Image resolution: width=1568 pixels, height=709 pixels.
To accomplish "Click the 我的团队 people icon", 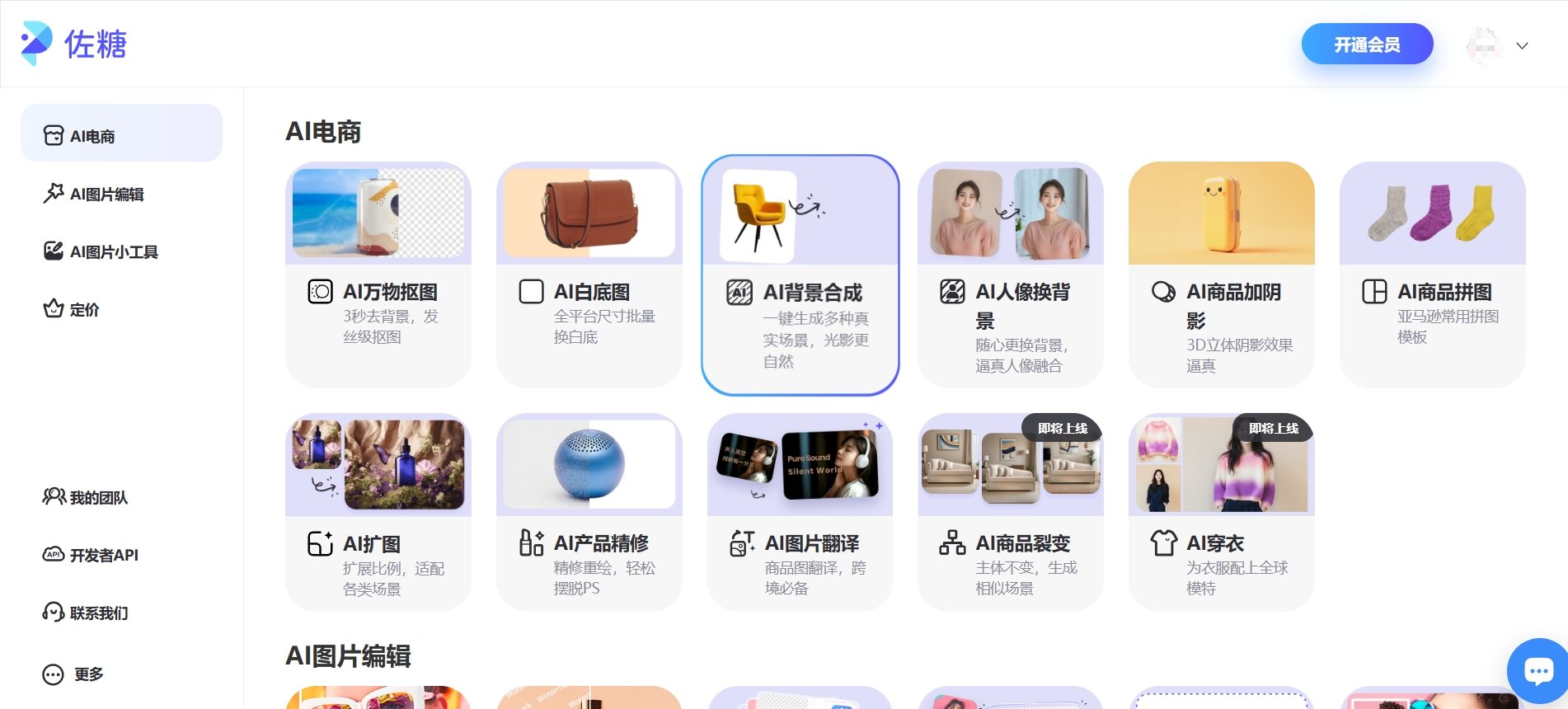I will click(x=54, y=496).
